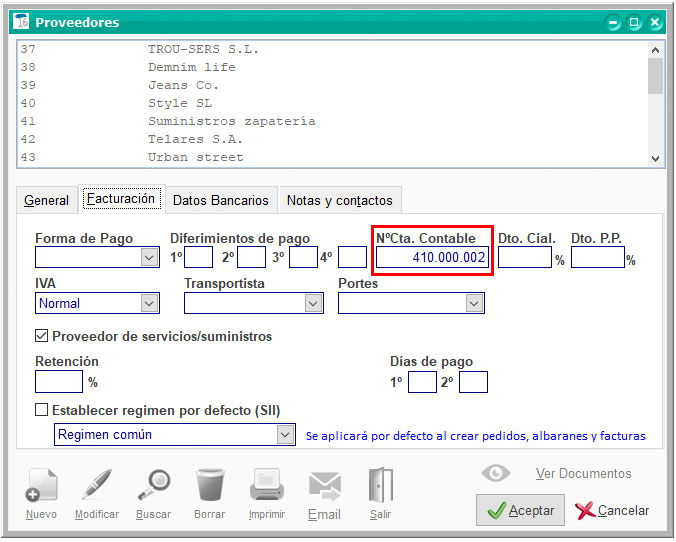Enable Establecer regimen por defecto (SII)
Screen dimensions: 676x542
(x=41, y=410)
